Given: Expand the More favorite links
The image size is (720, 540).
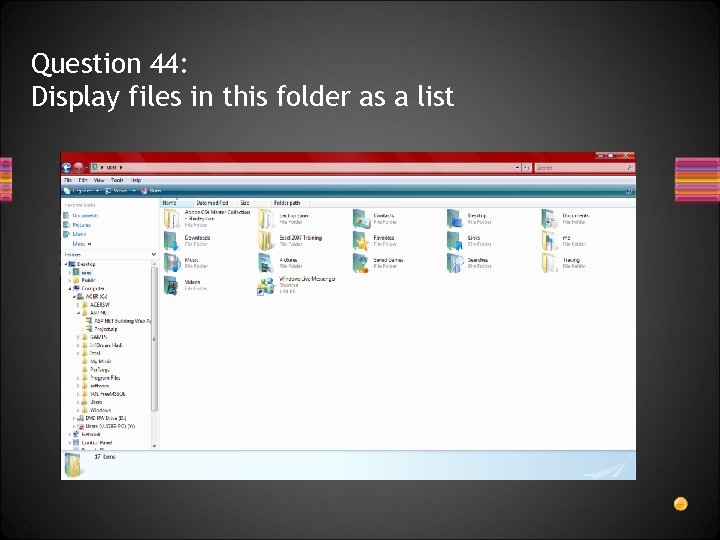Looking at the screenshot, I should (82, 244).
